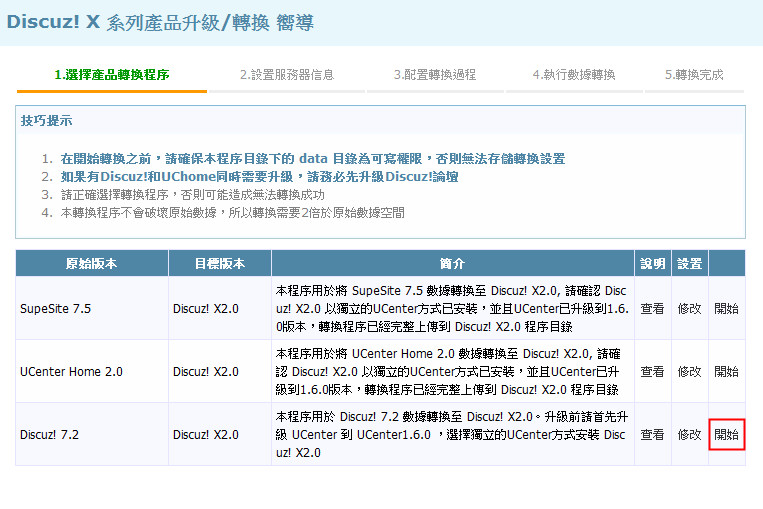Click tip 1 about data 目錄 write permission
Viewport: 763px width, 509px height.
point(313,159)
